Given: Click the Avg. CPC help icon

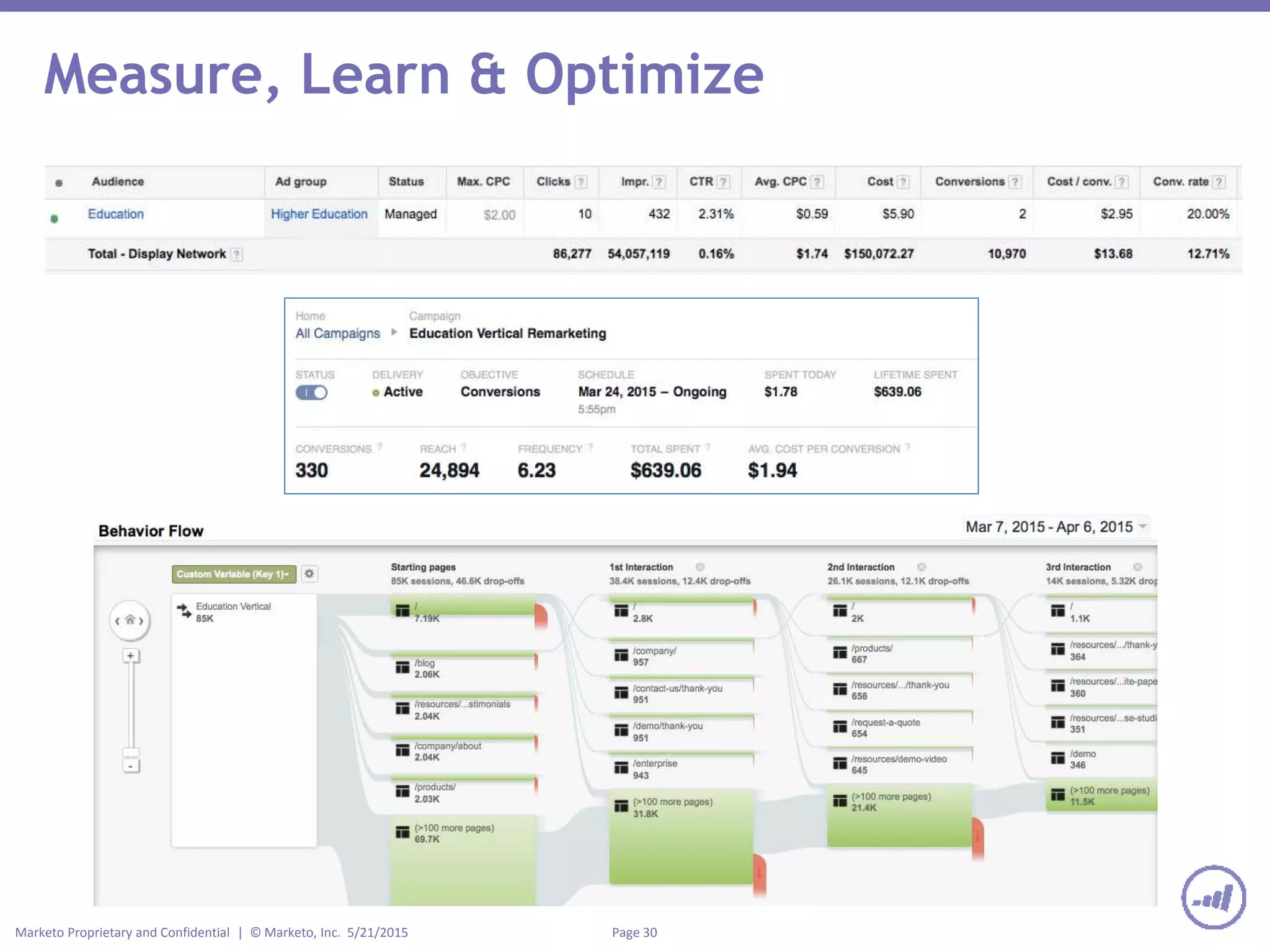Looking at the screenshot, I should pyautogui.click(x=817, y=182).
